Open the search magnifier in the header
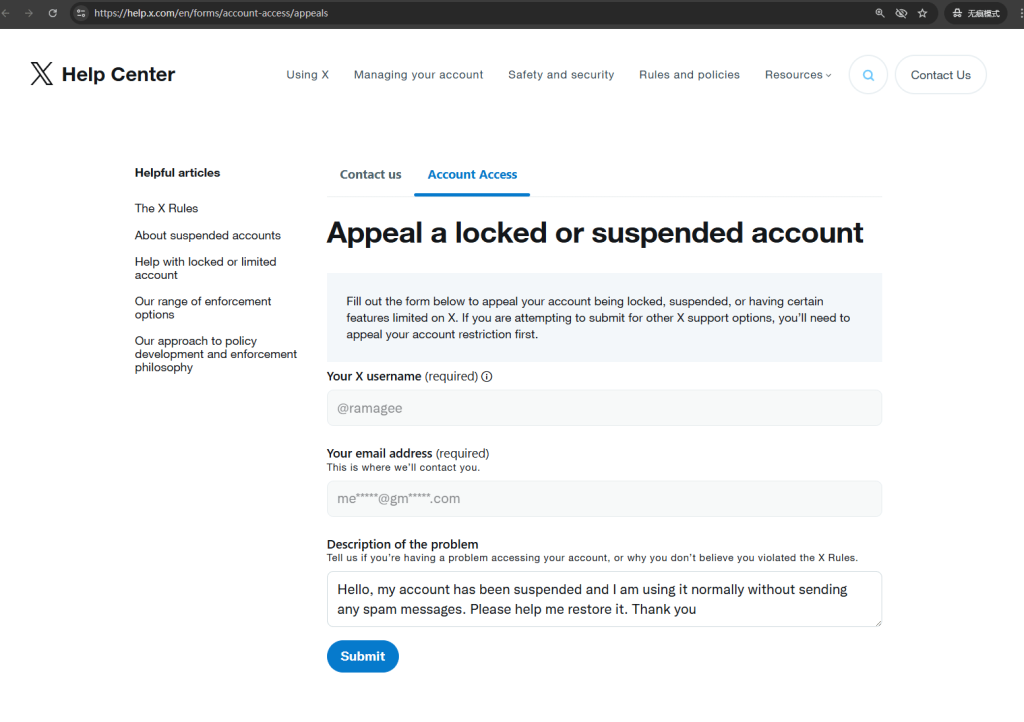 (868, 75)
